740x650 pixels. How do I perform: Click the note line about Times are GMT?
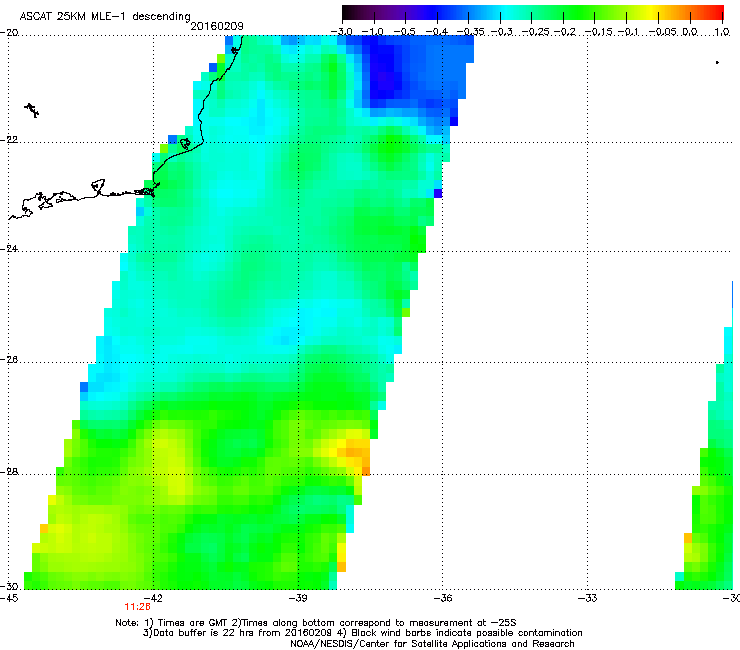coord(316,623)
